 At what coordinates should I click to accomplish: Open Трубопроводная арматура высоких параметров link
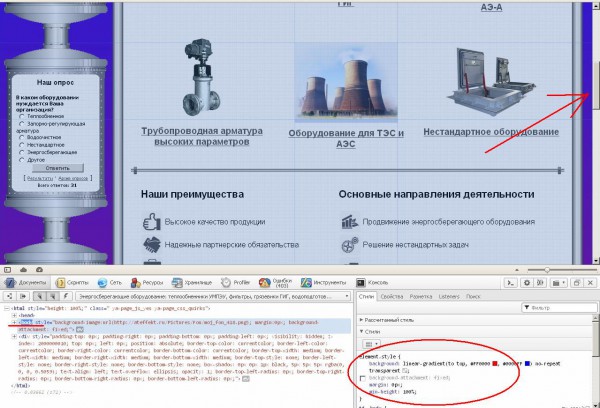pos(202,136)
